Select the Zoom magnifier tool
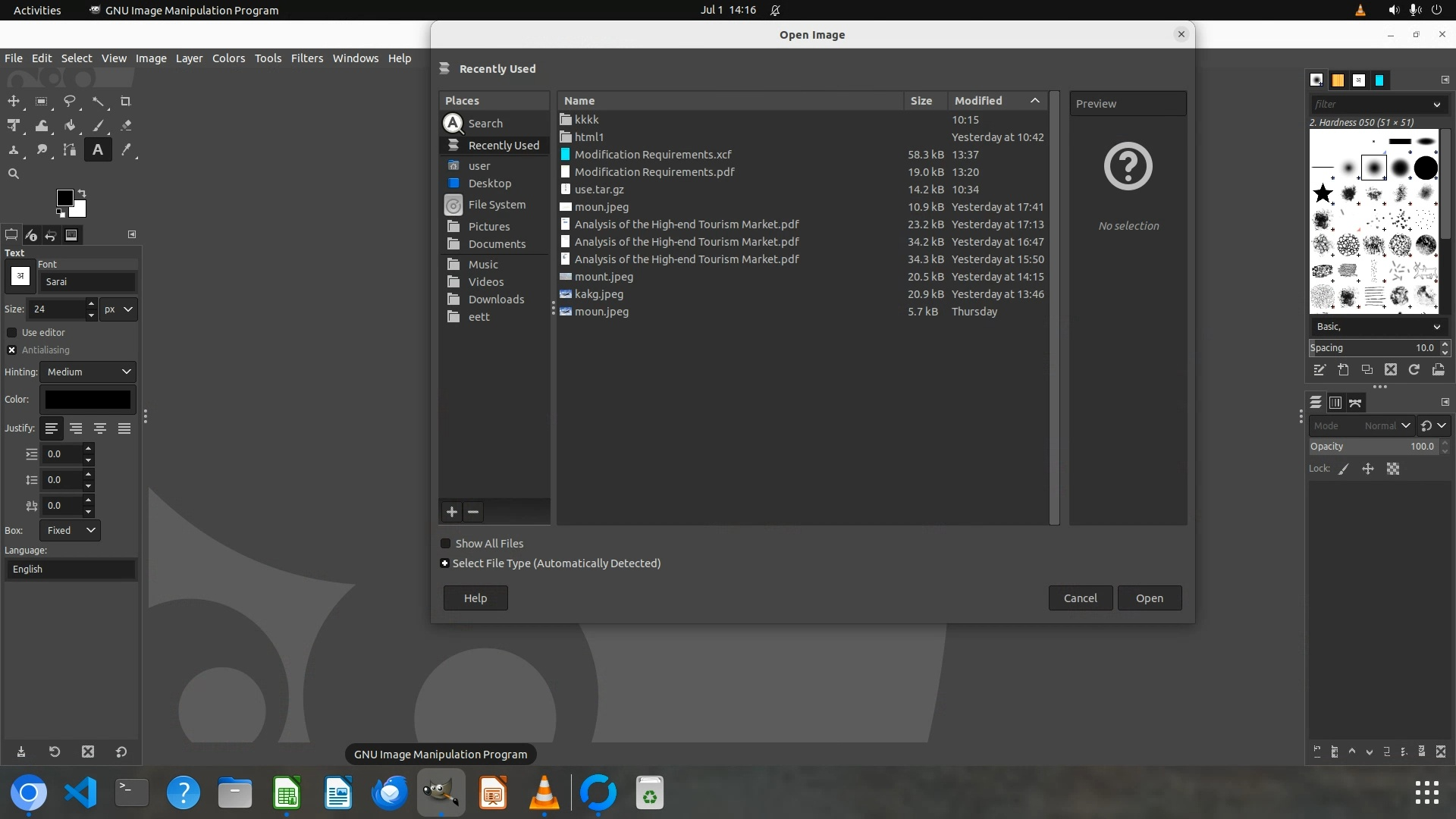Screen dimensions: 1456x819 14,174
